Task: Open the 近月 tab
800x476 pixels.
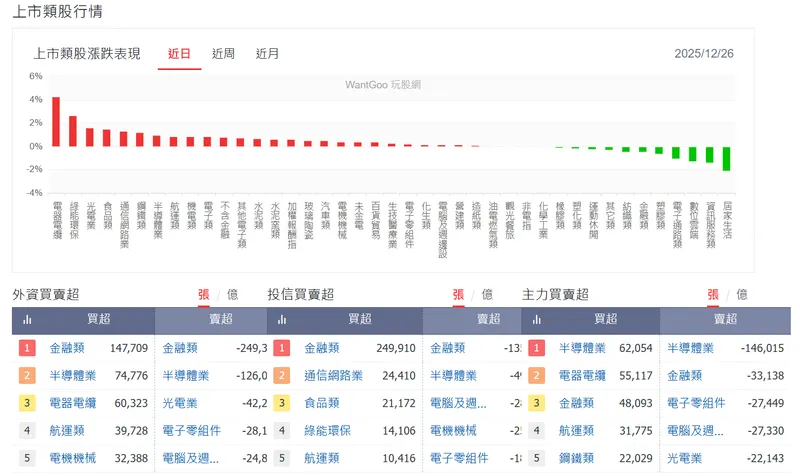Action: coord(267,53)
